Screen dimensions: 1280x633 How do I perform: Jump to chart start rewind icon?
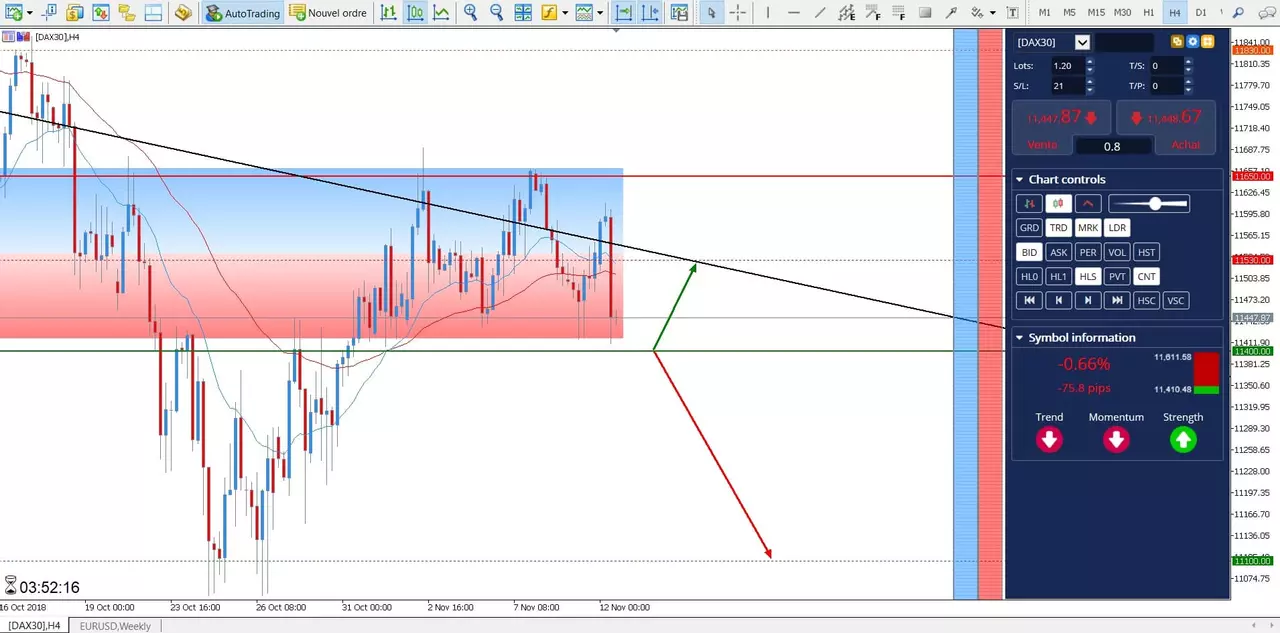pos(1029,301)
